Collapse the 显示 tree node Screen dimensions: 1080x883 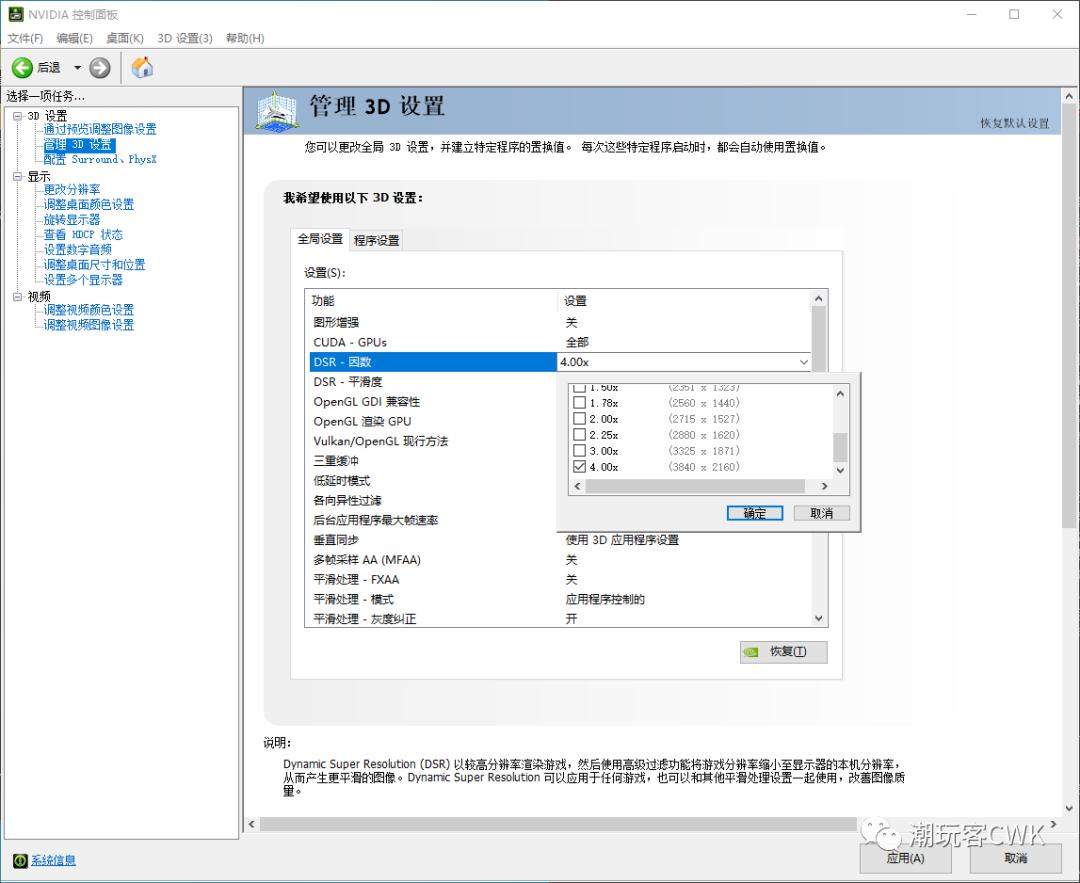[x=17, y=176]
